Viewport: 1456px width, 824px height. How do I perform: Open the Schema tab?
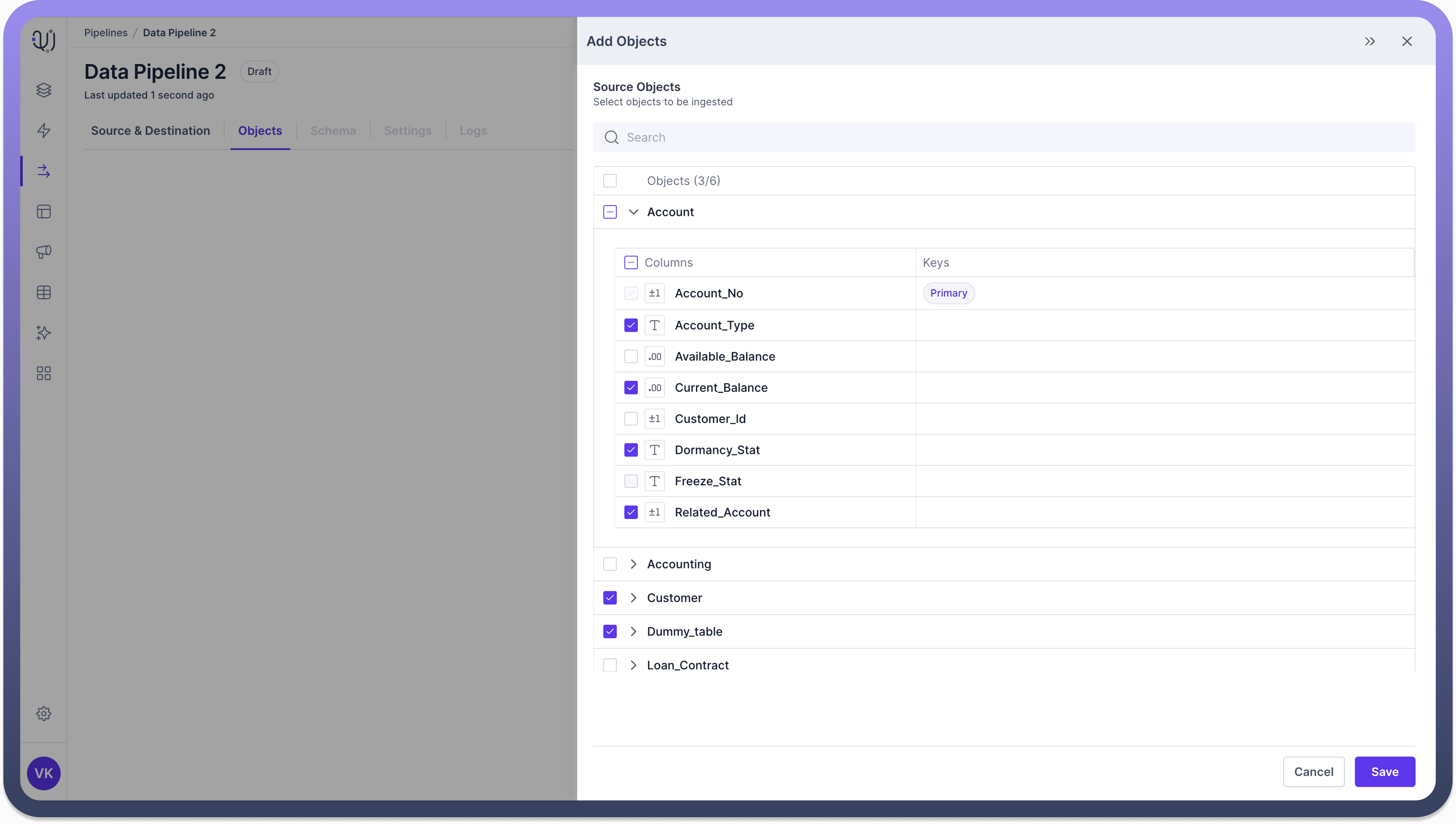point(333,131)
